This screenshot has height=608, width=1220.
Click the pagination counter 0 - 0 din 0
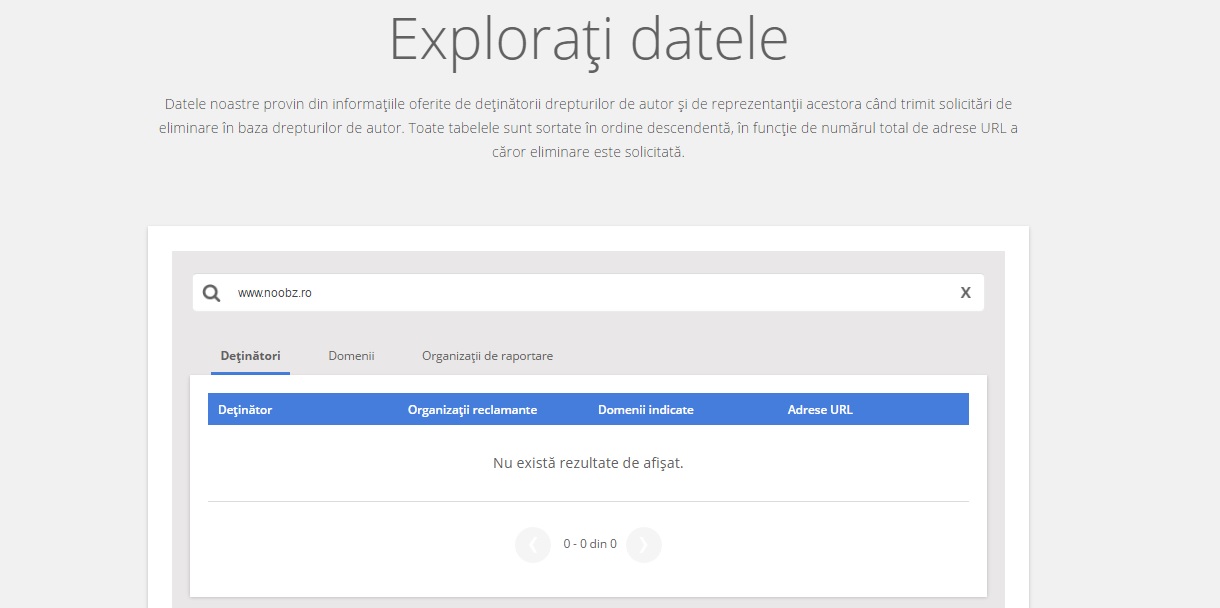pyautogui.click(x=588, y=544)
